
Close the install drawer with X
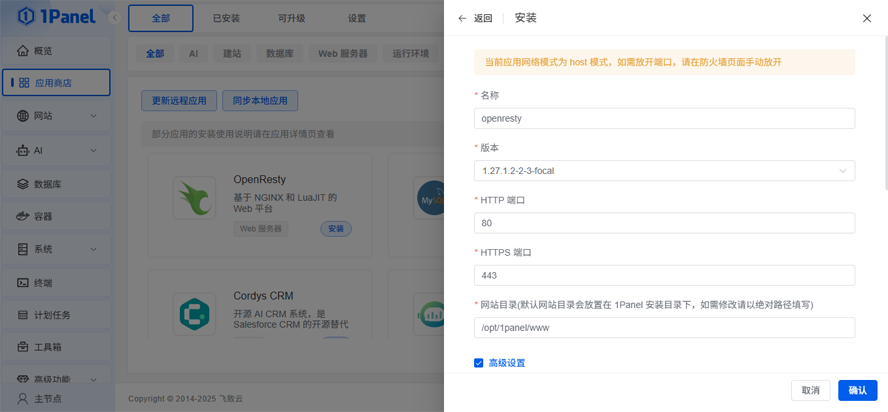(x=867, y=18)
